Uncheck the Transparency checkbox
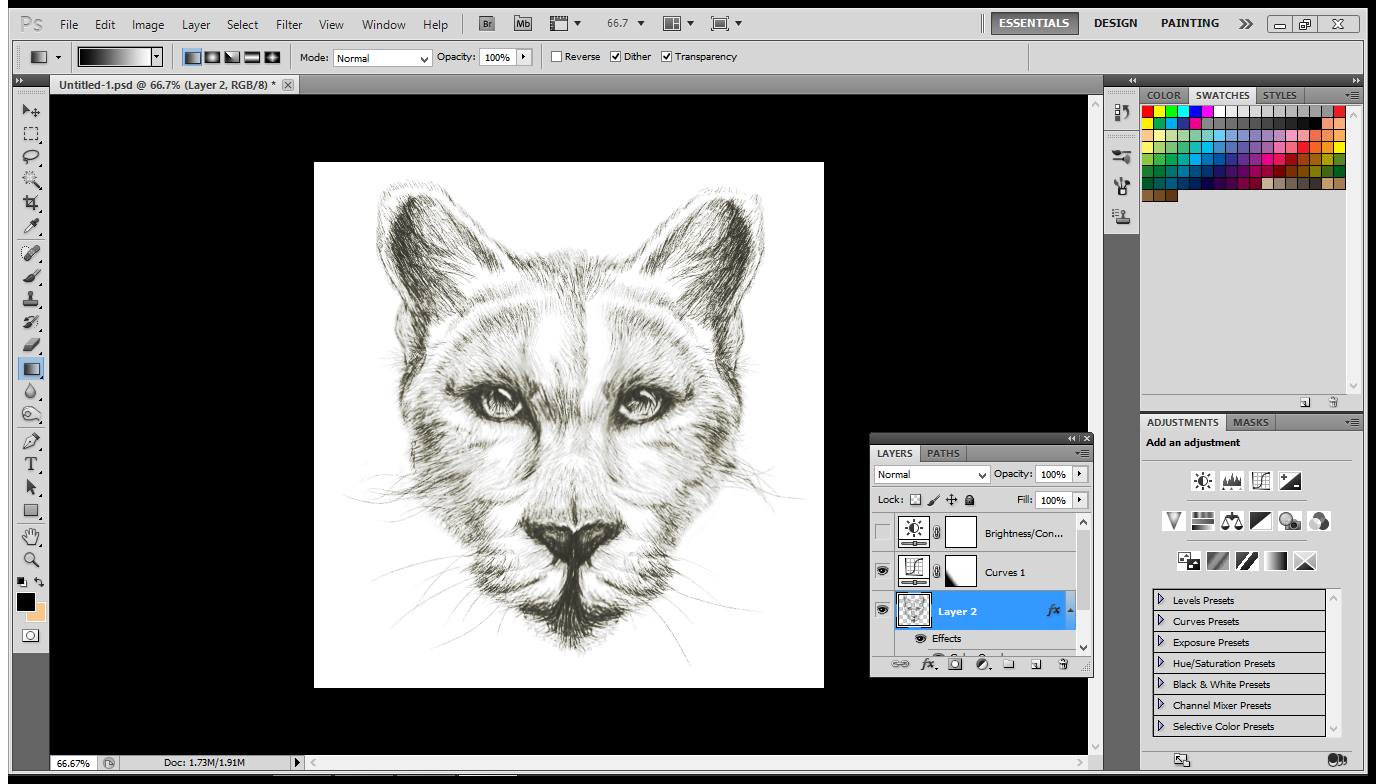1376x784 pixels. click(x=667, y=57)
